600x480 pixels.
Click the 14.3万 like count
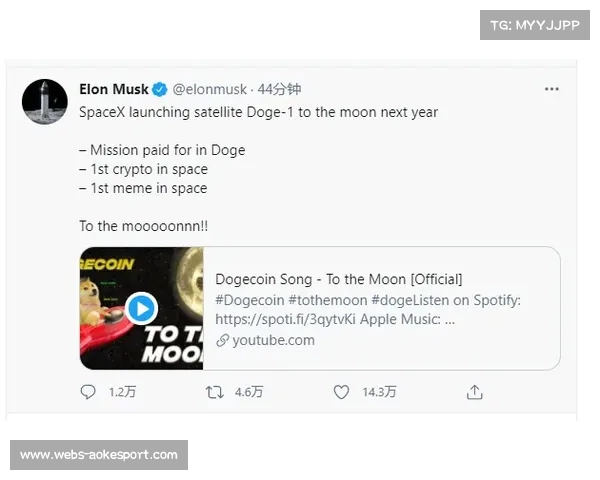coord(379,393)
